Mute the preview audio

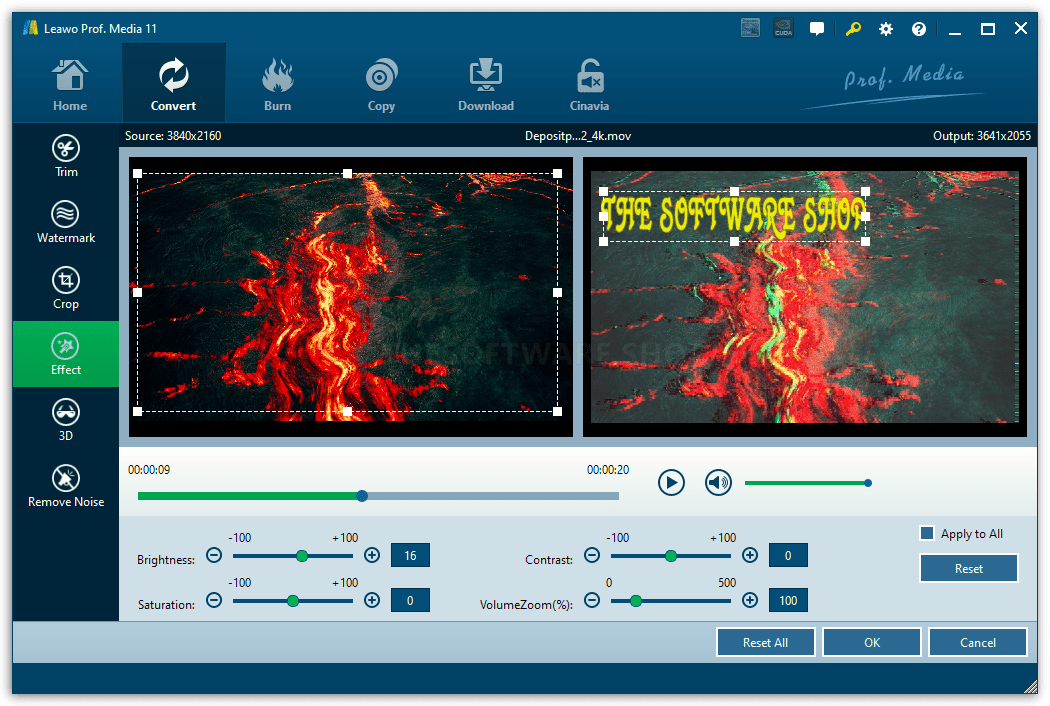click(x=718, y=482)
